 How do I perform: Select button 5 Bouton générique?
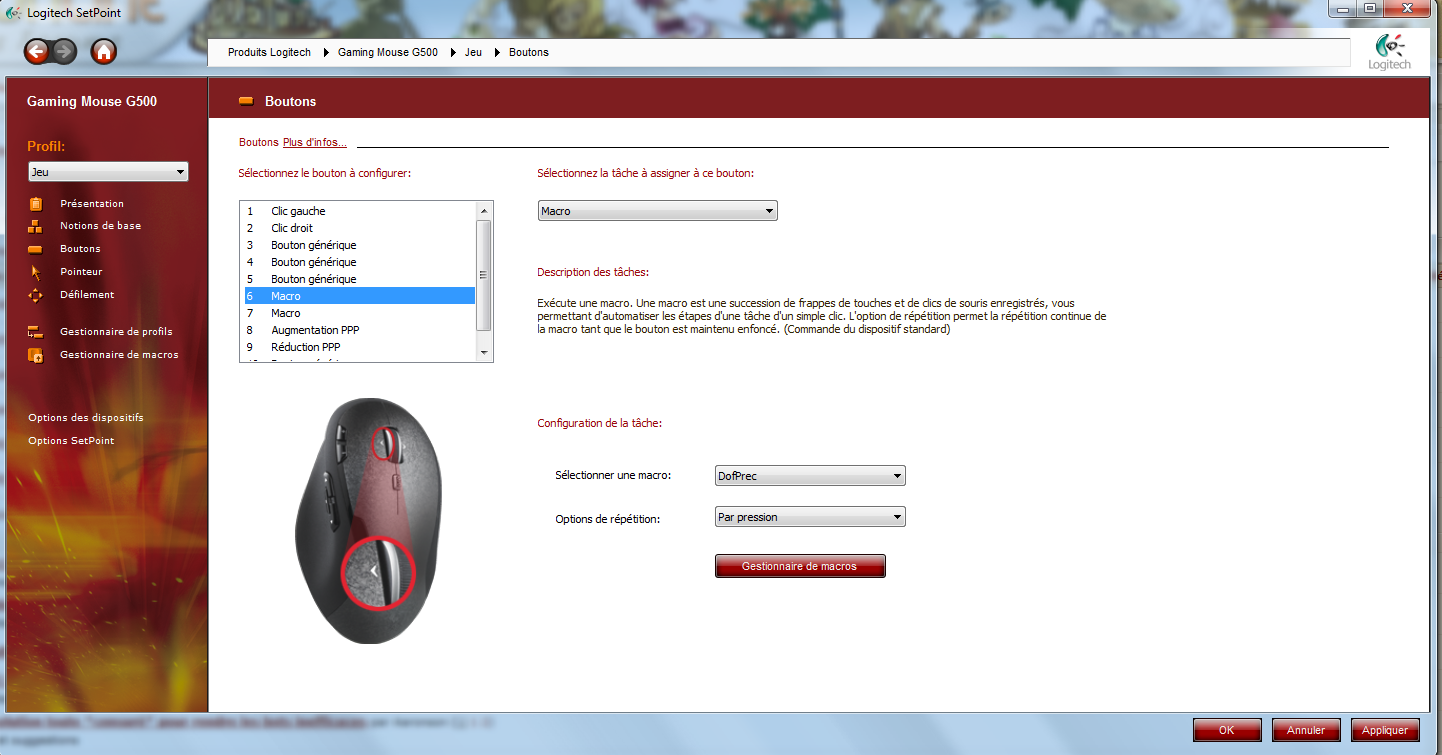point(359,279)
